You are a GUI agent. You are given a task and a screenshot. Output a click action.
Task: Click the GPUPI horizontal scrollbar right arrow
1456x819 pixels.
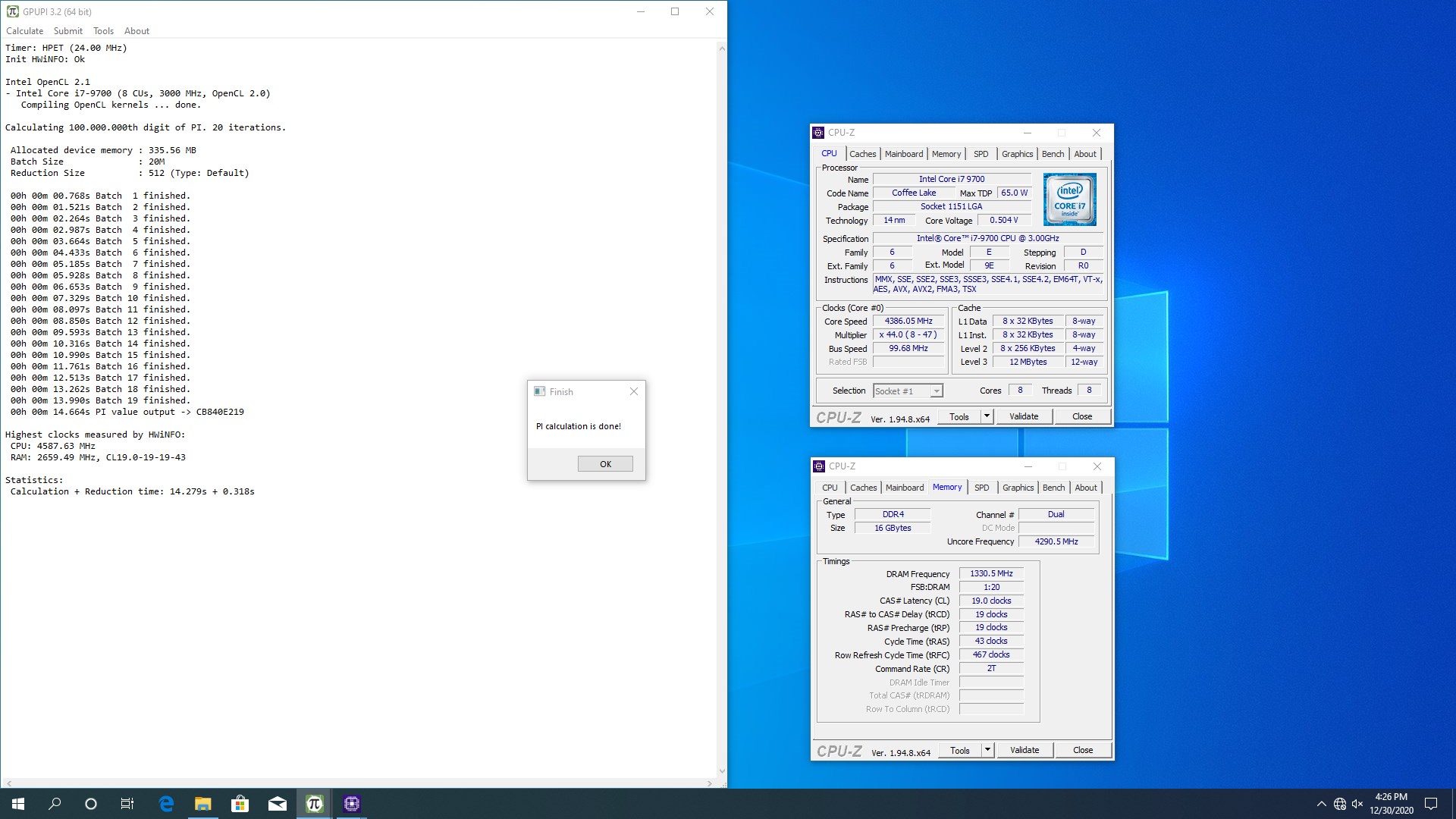710,783
